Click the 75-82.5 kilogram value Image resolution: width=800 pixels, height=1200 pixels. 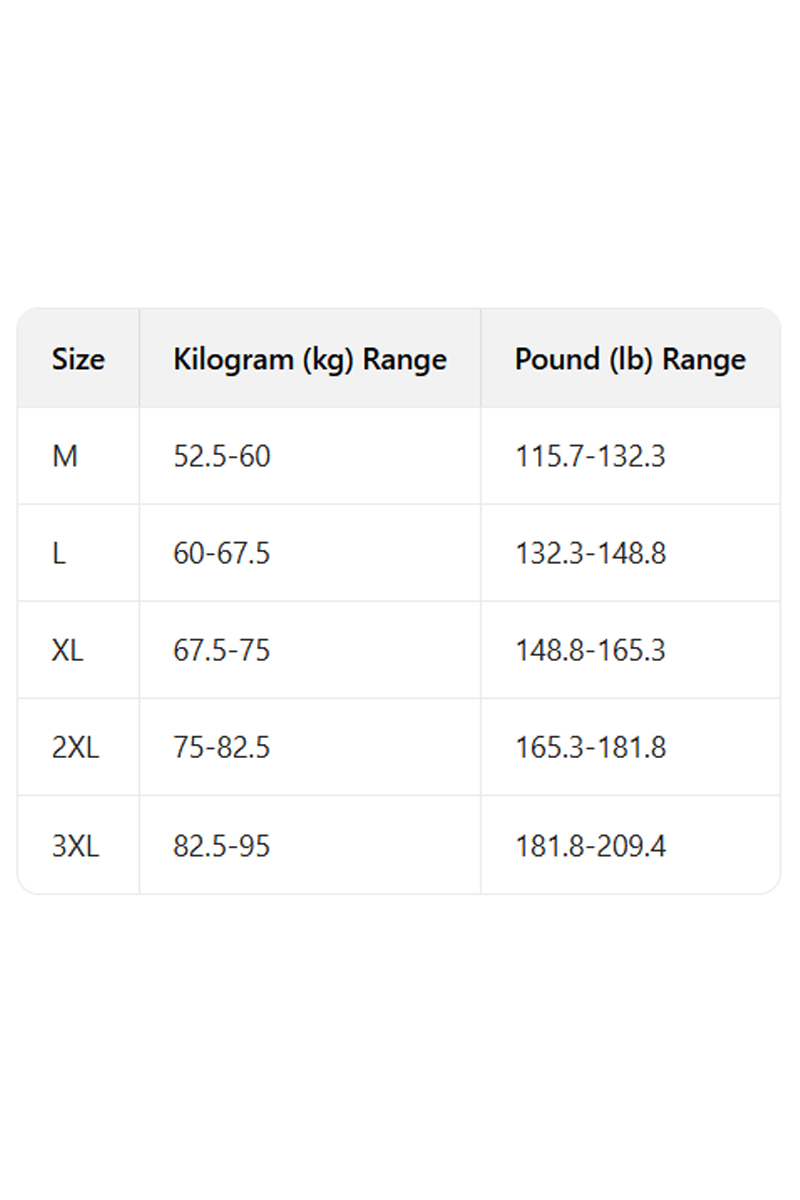[x=222, y=747]
